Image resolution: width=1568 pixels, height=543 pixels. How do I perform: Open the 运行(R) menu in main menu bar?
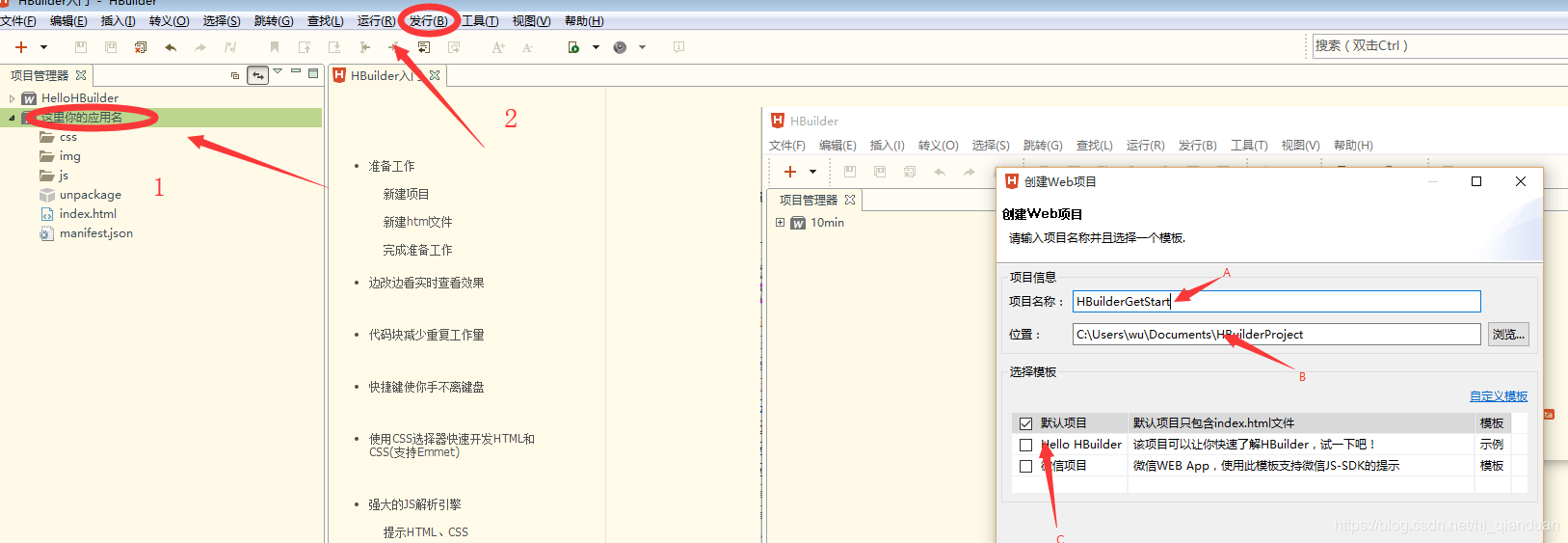376,21
